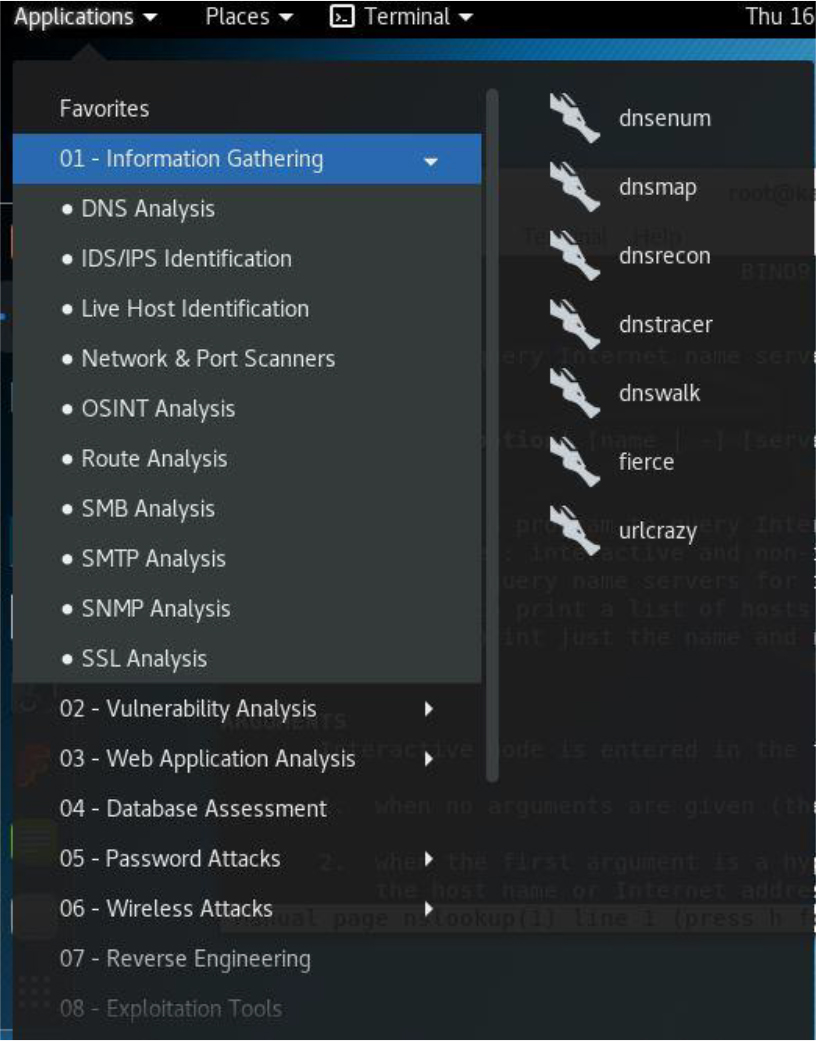
Task: Open the Favorites category
Action: [104, 109]
